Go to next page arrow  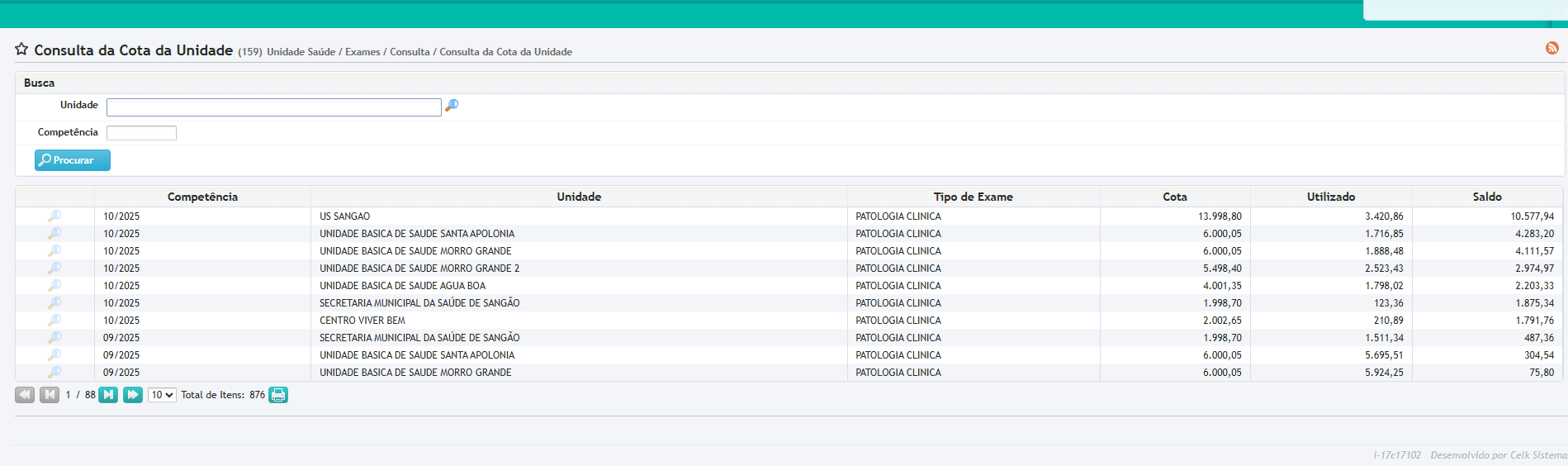(x=108, y=395)
